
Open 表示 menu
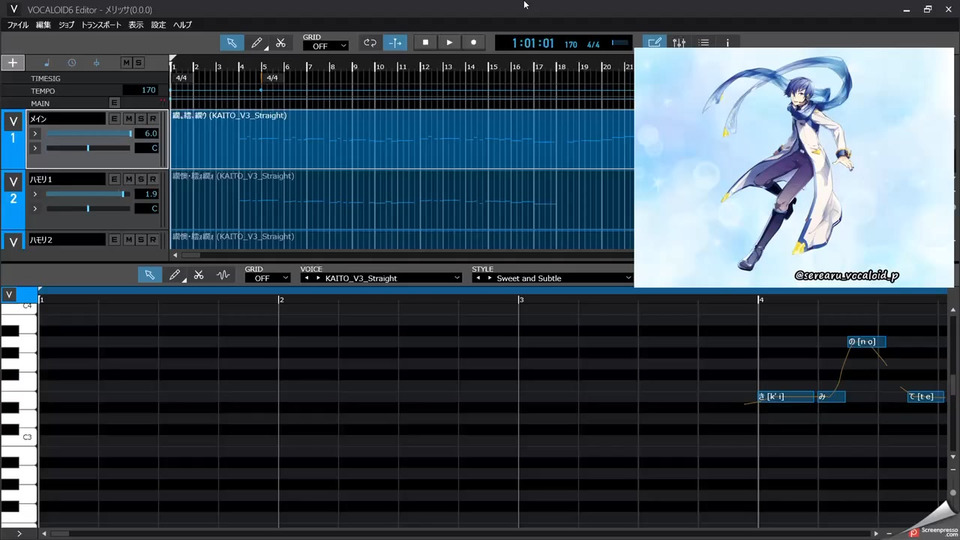pyautogui.click(x=136, y=24)
